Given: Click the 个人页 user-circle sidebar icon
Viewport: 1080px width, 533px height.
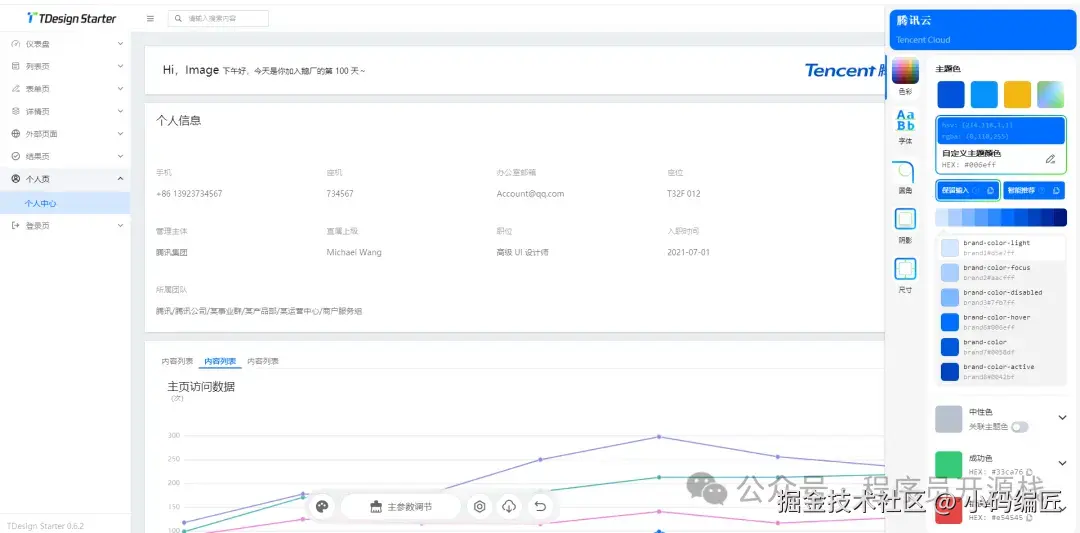Looking at the screenshot, I should (x=16, y=179).
